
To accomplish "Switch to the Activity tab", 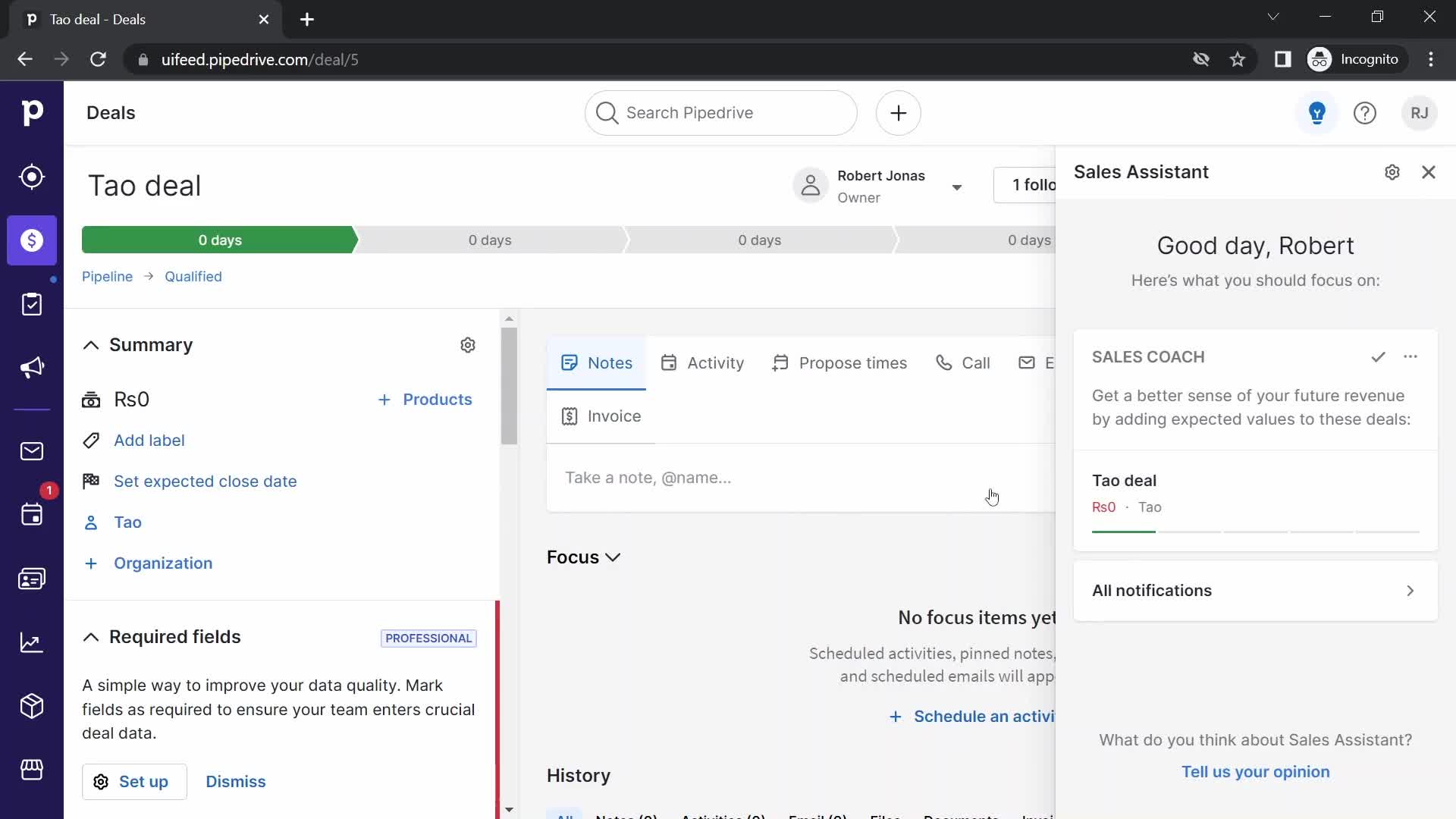I will coord(716,362).
